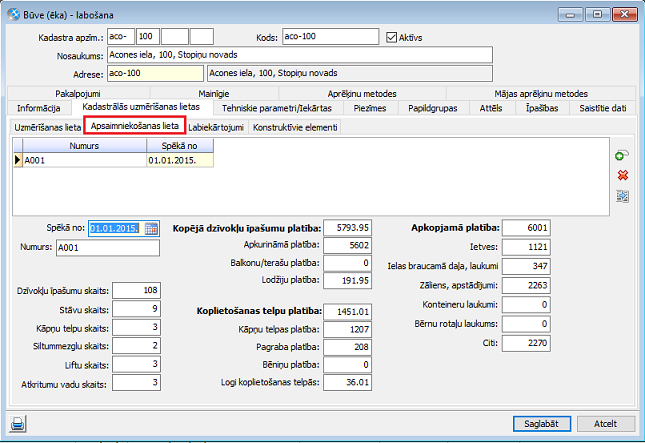Switch to Uzmērīšanas lieta sub-tab
Image resolution: width=645 pixels, height=443 pixels.
[x=47, y=128]
